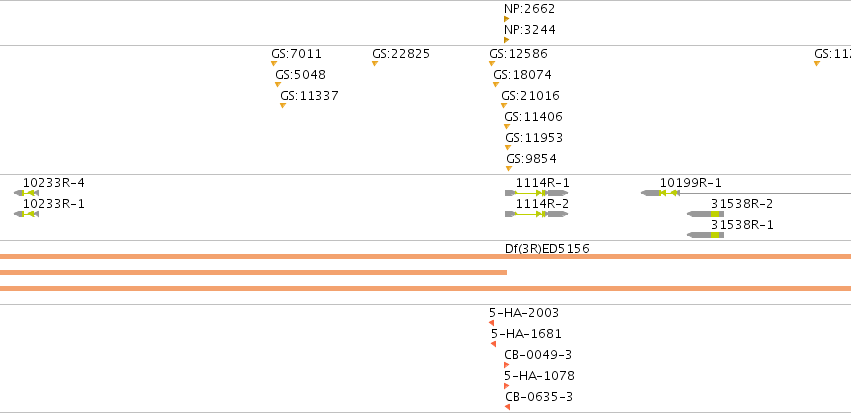Click the 5-HA-1078 label text
Screen dimensions: 851x413
point(539,376)
